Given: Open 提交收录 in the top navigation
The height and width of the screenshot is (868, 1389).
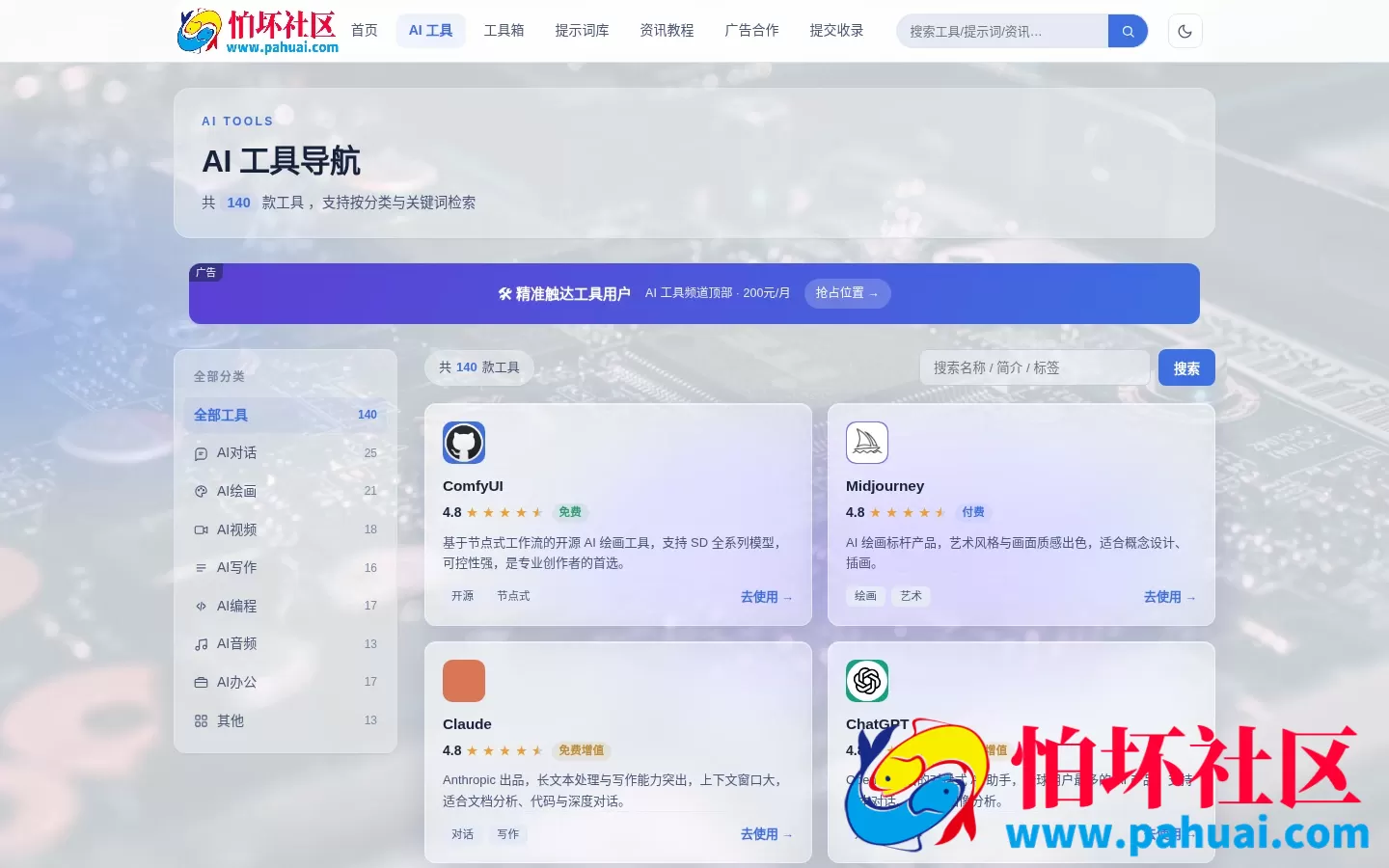Looking at the screenshot, I should tap(836, 31).
